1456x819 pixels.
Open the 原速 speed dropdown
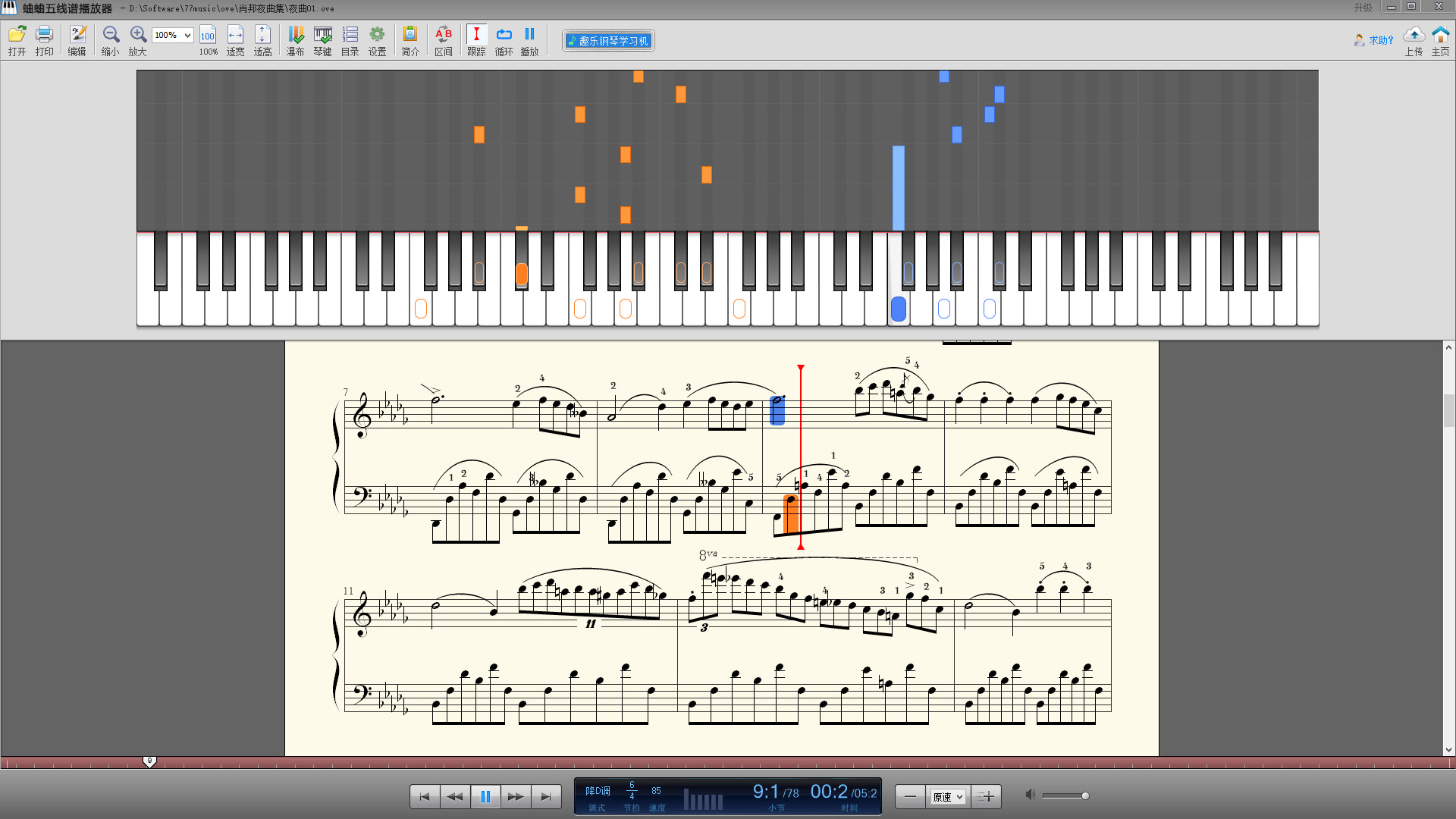coord(947,796)
